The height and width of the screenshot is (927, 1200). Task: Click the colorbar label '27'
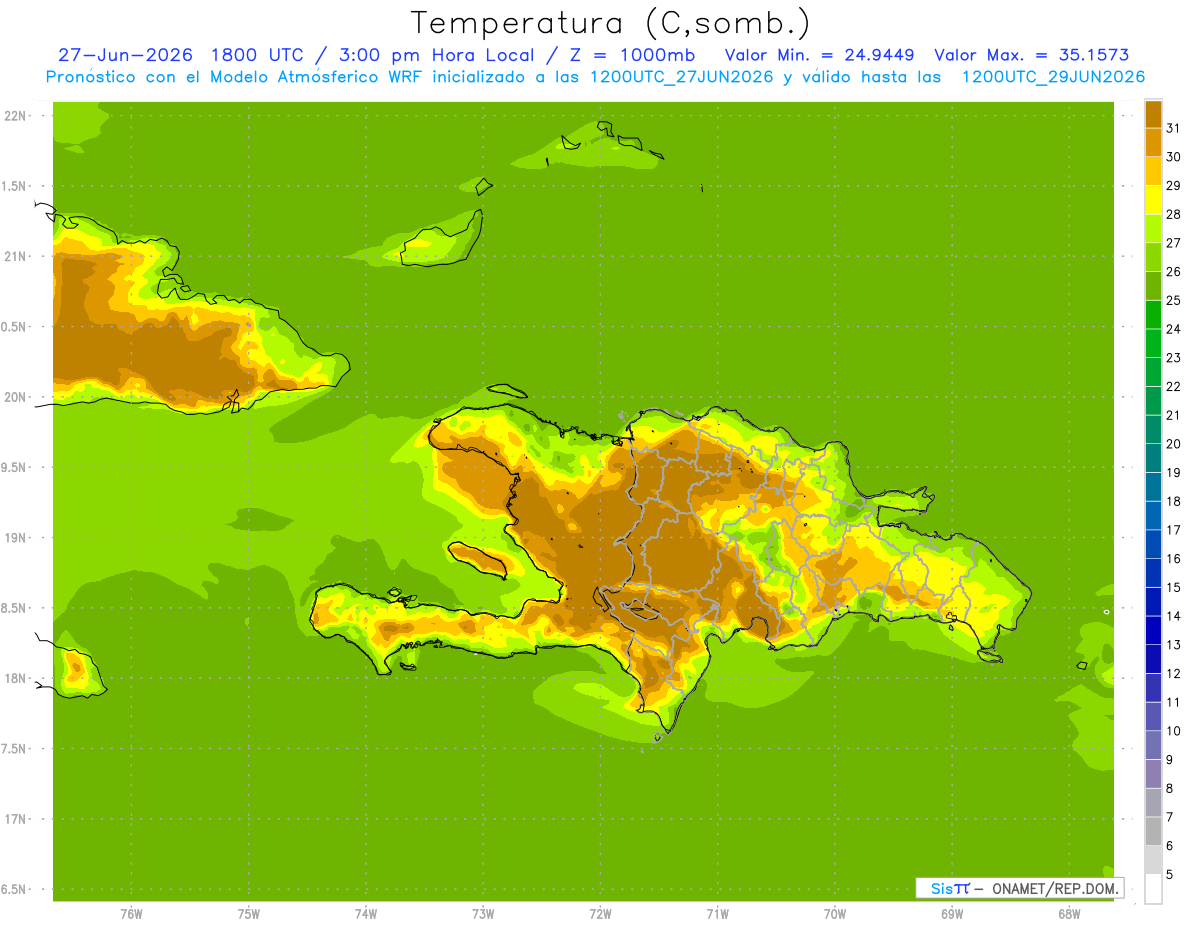click(1173, 243)
